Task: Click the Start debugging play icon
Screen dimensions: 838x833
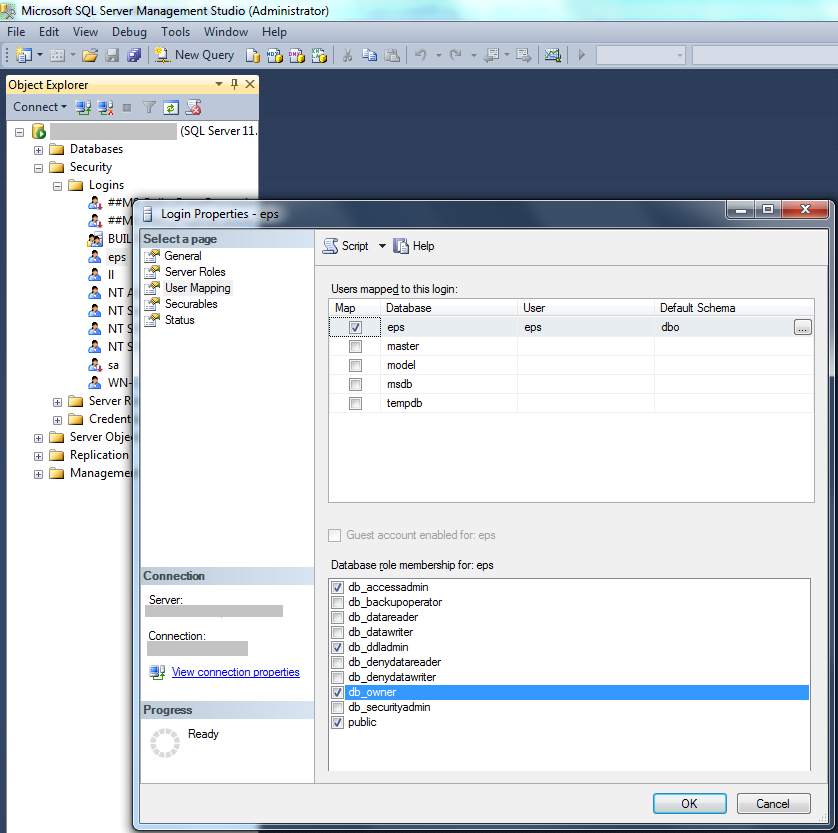Action: tap(581, 55)
